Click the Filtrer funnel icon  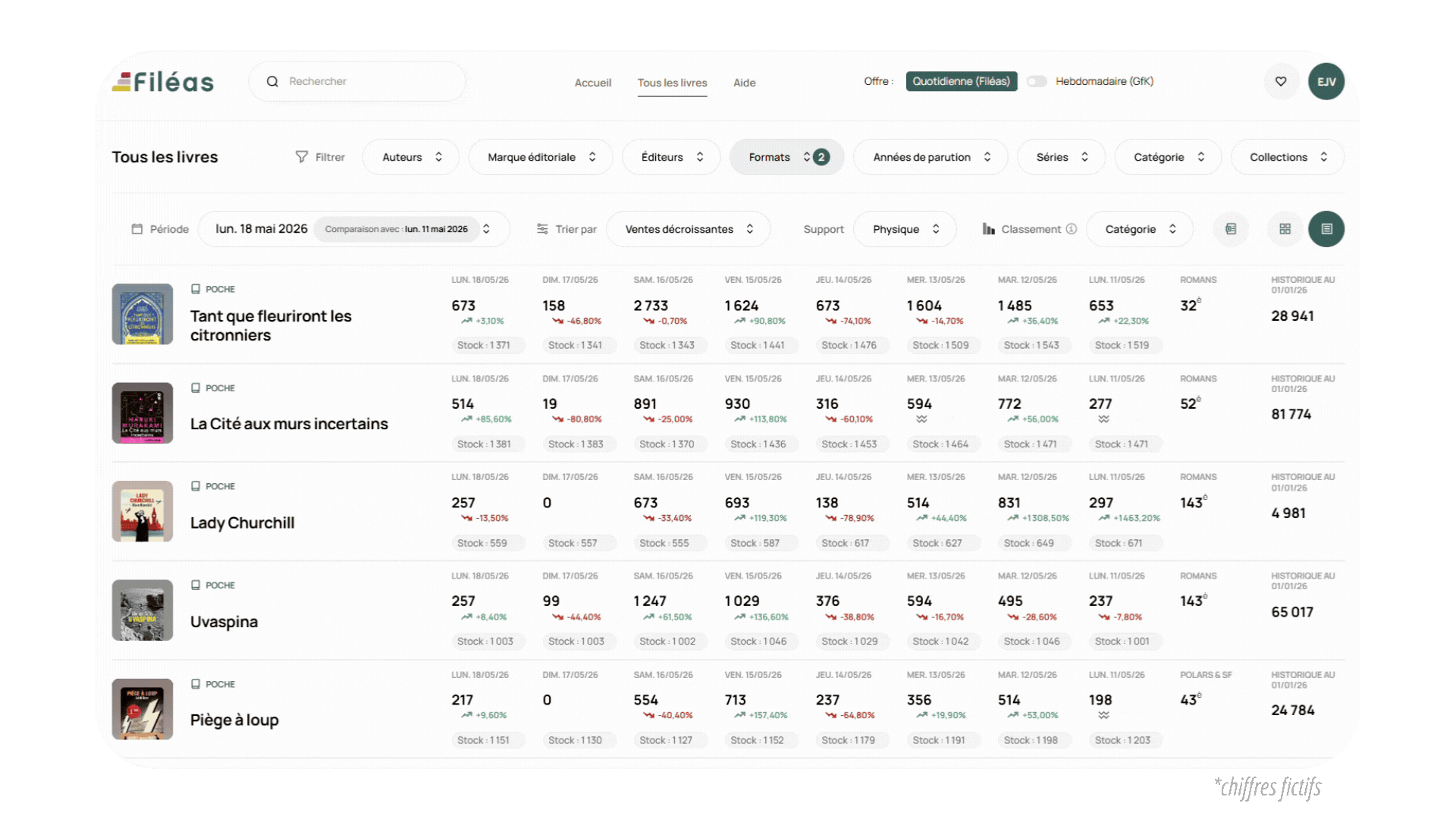tap(302, 157)
